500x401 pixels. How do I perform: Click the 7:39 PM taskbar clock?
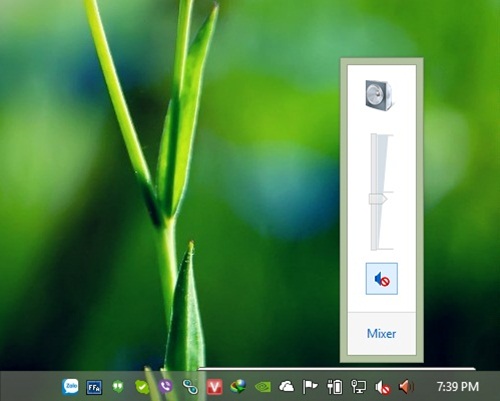458,387
